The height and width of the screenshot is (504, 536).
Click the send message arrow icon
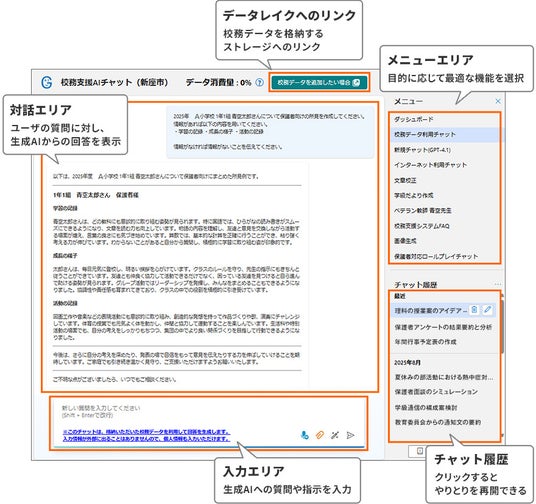coord(350,435)
